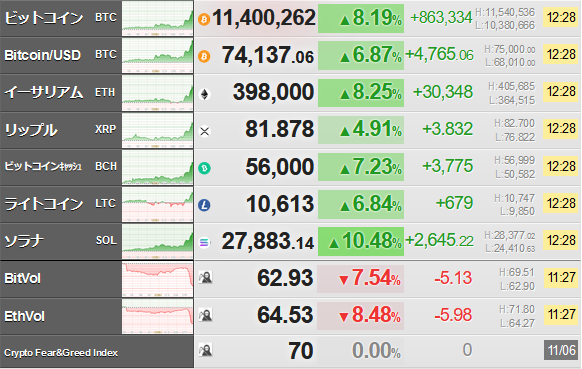The image size is (582, 369).
Task: Click the price 11,400,262
Action: 264,18
